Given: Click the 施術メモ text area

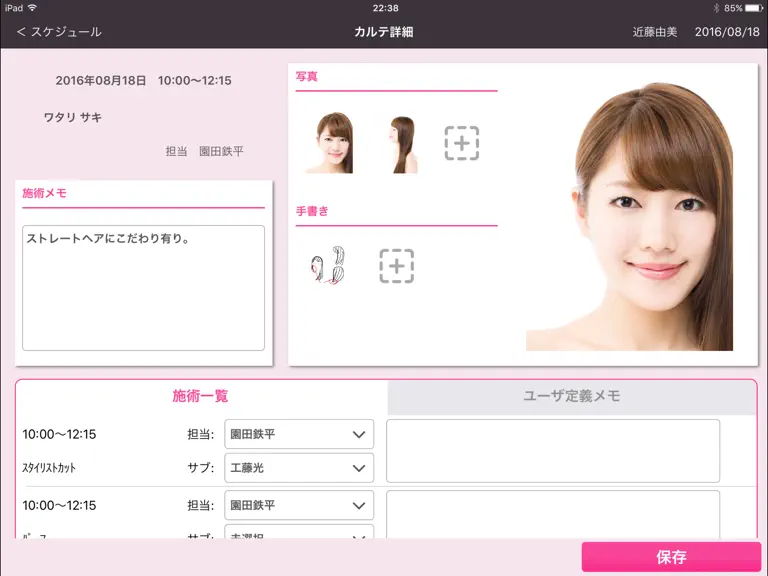Looking at the screenshot, I should pyautogui.click(x=144, y=288).
